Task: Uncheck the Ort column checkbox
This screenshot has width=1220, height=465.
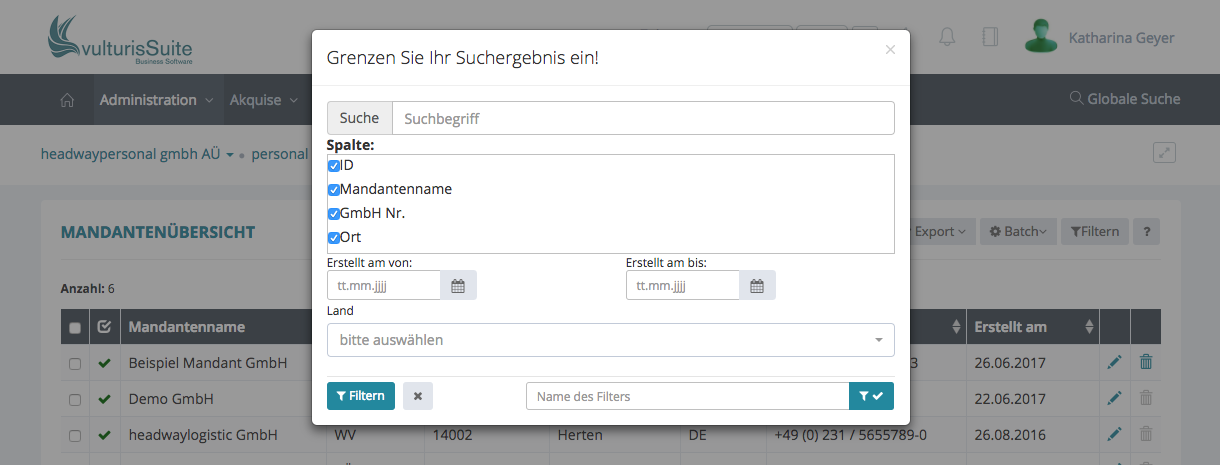Action: (x=334, y=238)
